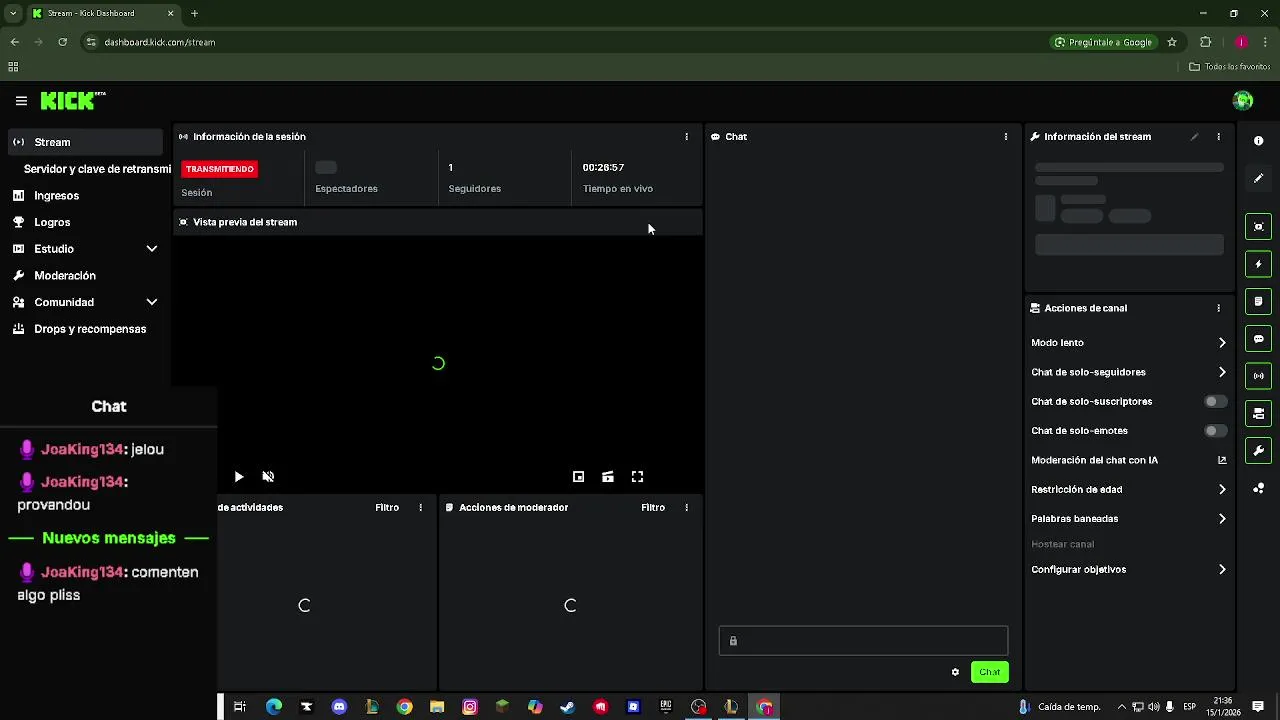Expand Comunidad sidebar section
Viewport: 1280px width, 720px height.
(x=85, y=302)
